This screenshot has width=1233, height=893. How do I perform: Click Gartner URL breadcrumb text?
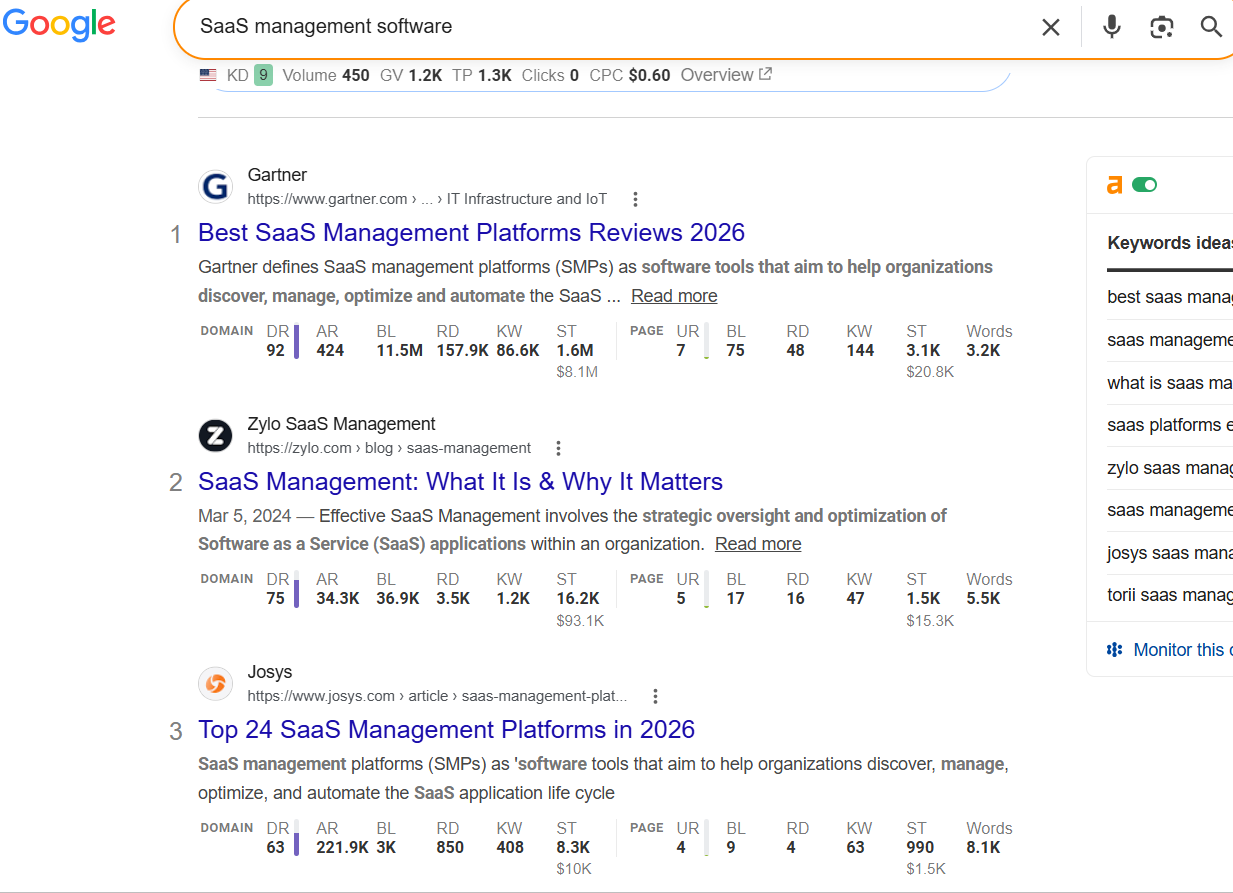pos(427,199)
